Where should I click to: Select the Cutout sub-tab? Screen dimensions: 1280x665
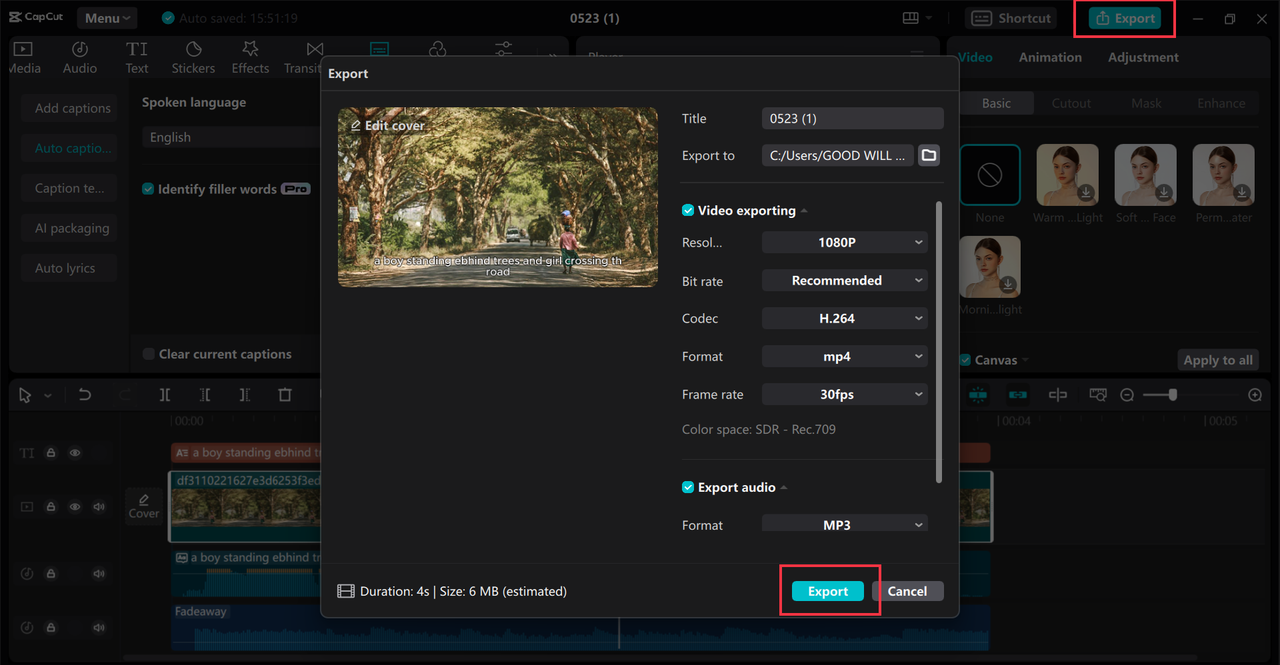[1071, 103]
